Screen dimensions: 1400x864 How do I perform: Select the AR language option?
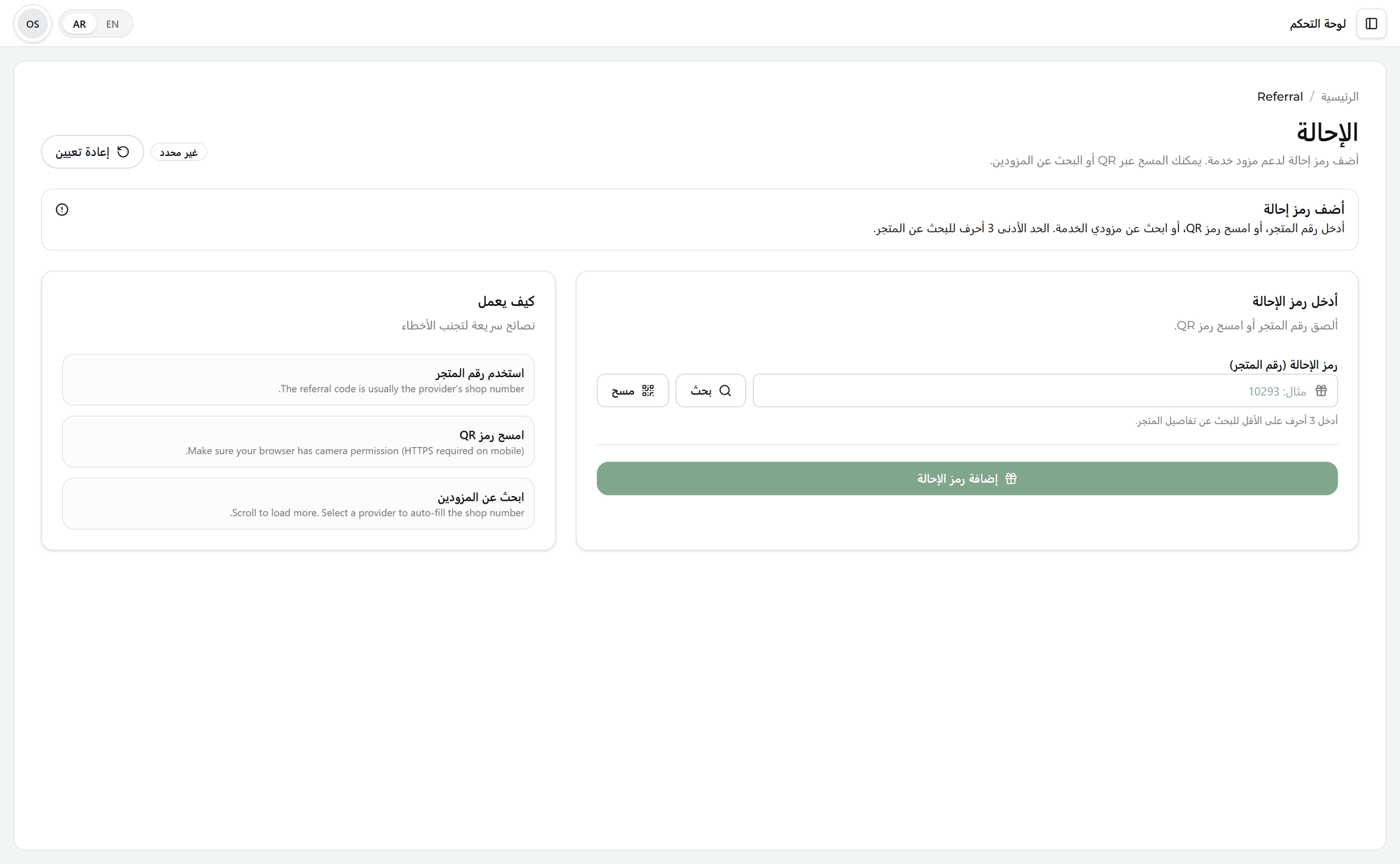(x=80, y=24)
